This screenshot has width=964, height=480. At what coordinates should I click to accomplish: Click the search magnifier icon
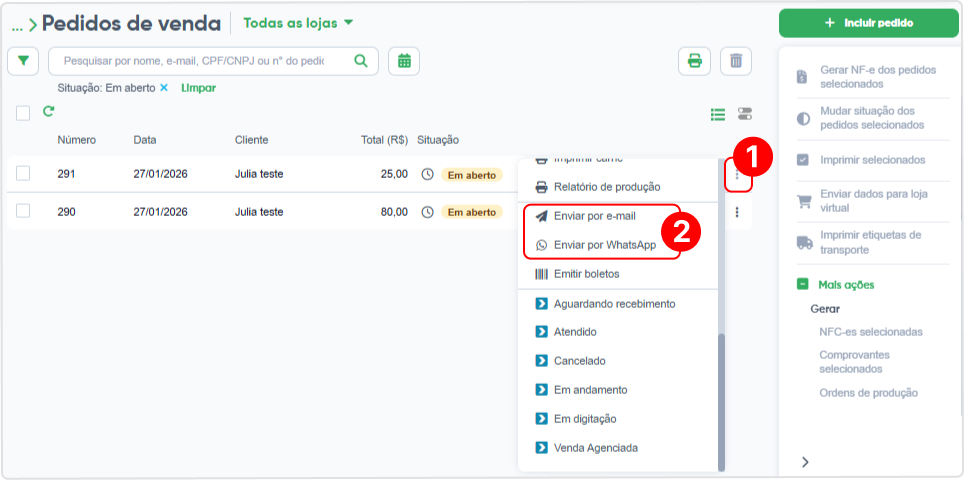coord(361,61)
